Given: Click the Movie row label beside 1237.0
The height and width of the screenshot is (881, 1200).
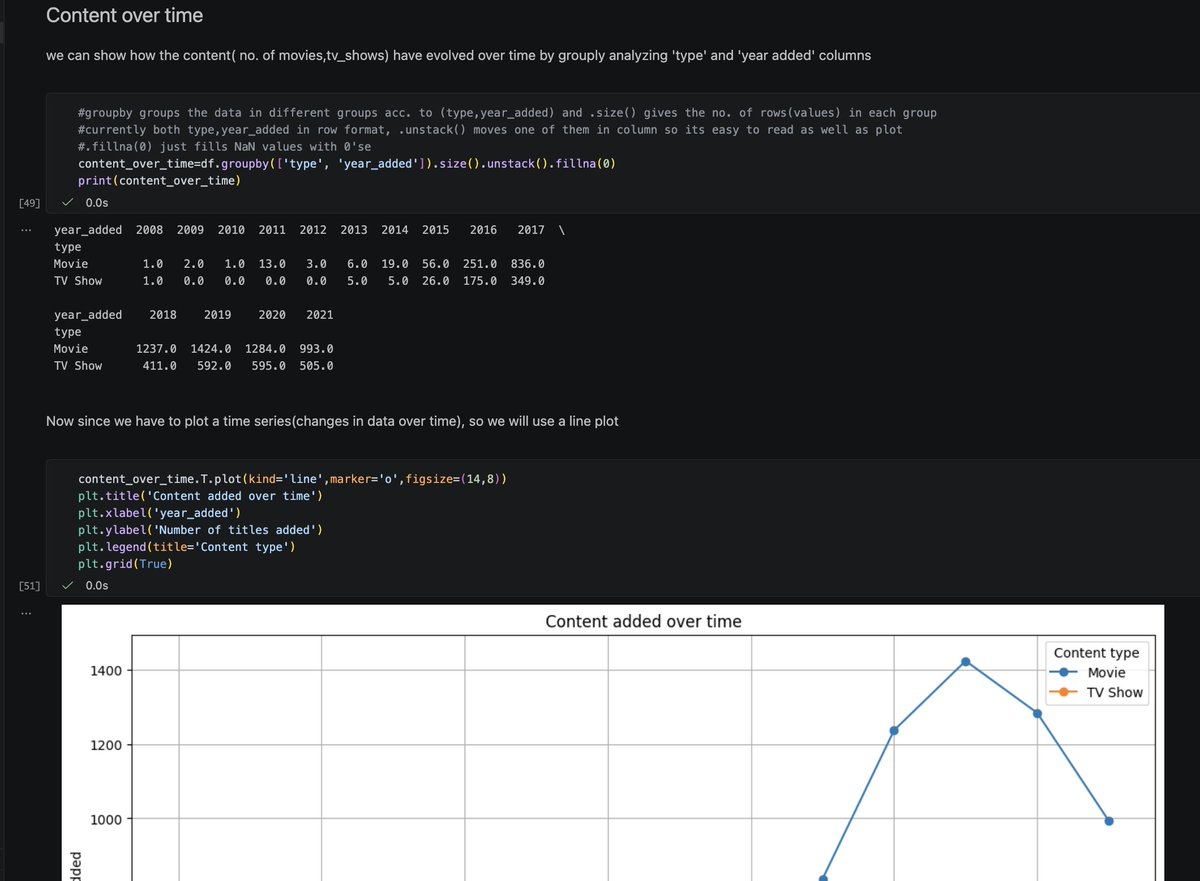Looking at the screenshot, I should [71, 349].
